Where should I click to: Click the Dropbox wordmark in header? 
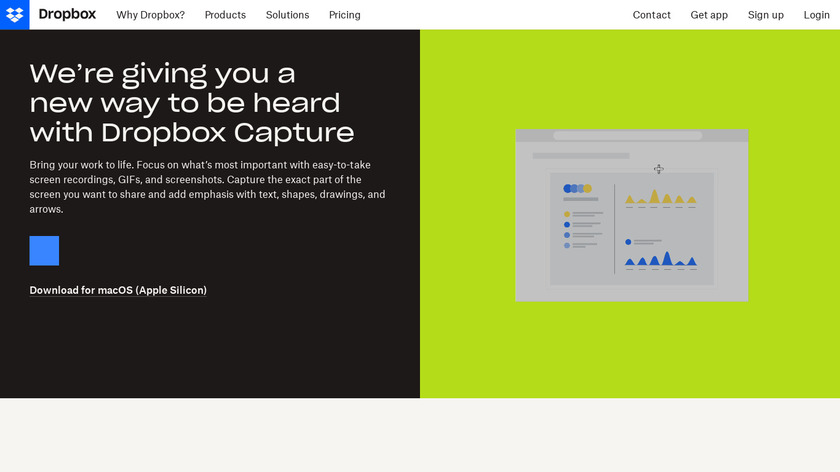67,15
